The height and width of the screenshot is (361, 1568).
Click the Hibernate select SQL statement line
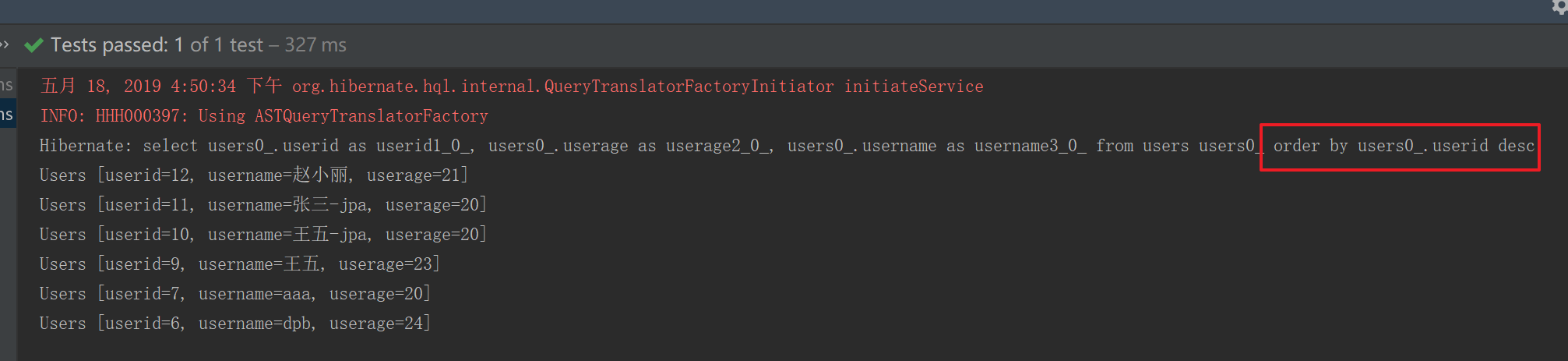coord(787,146)
